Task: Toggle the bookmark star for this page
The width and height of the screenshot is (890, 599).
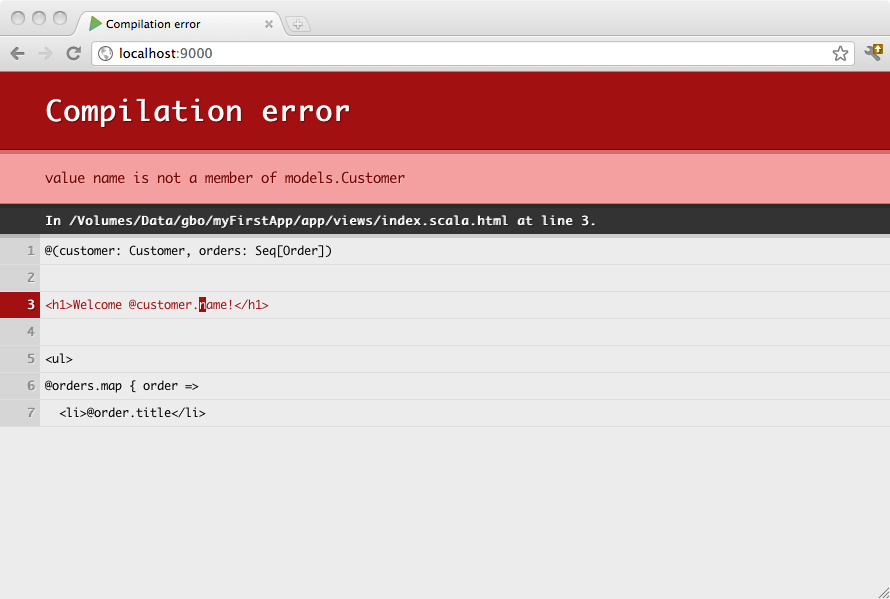Action: pyautogui.click(x=840, y=54)
